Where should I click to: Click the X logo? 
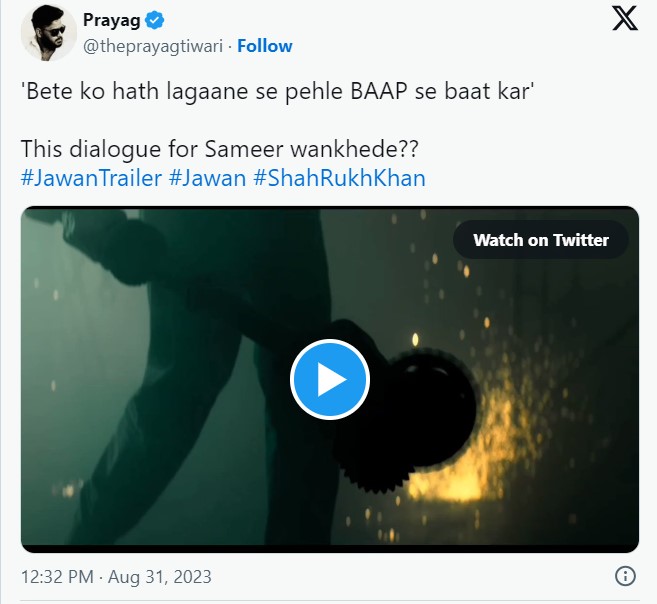click(624, 19)
